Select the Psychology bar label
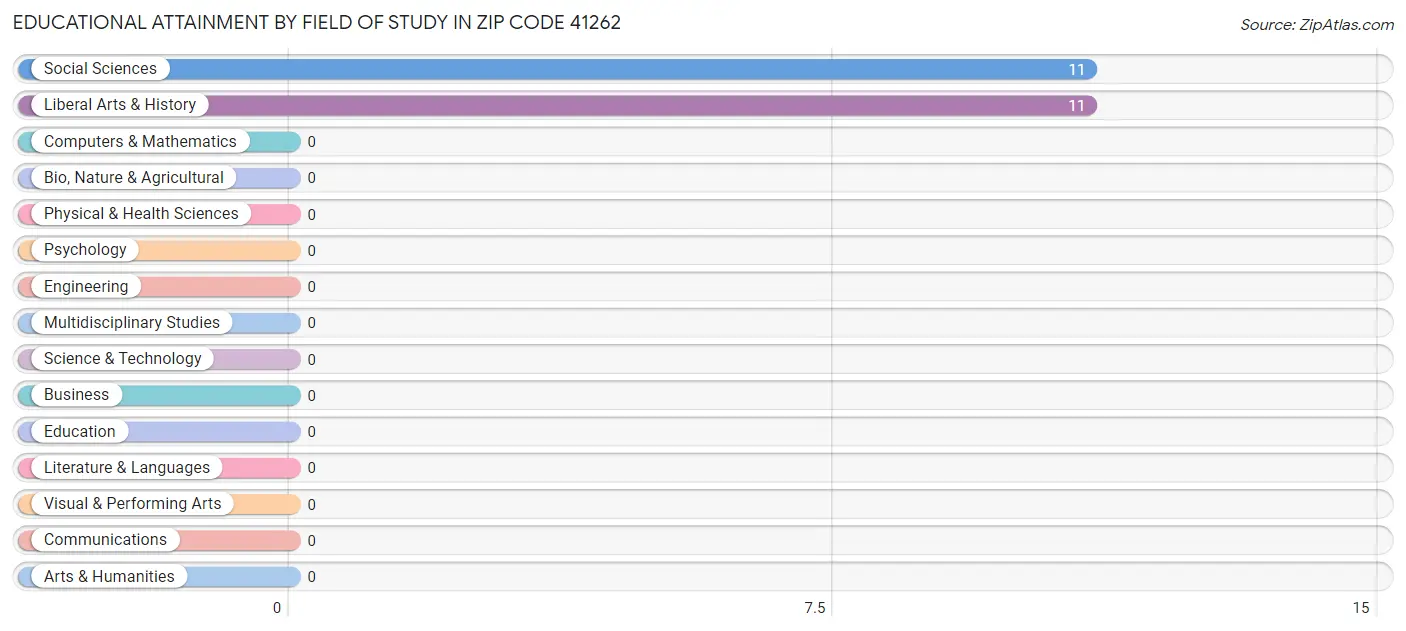Viewport: 1406px width, 631px height. pos(85,250)
